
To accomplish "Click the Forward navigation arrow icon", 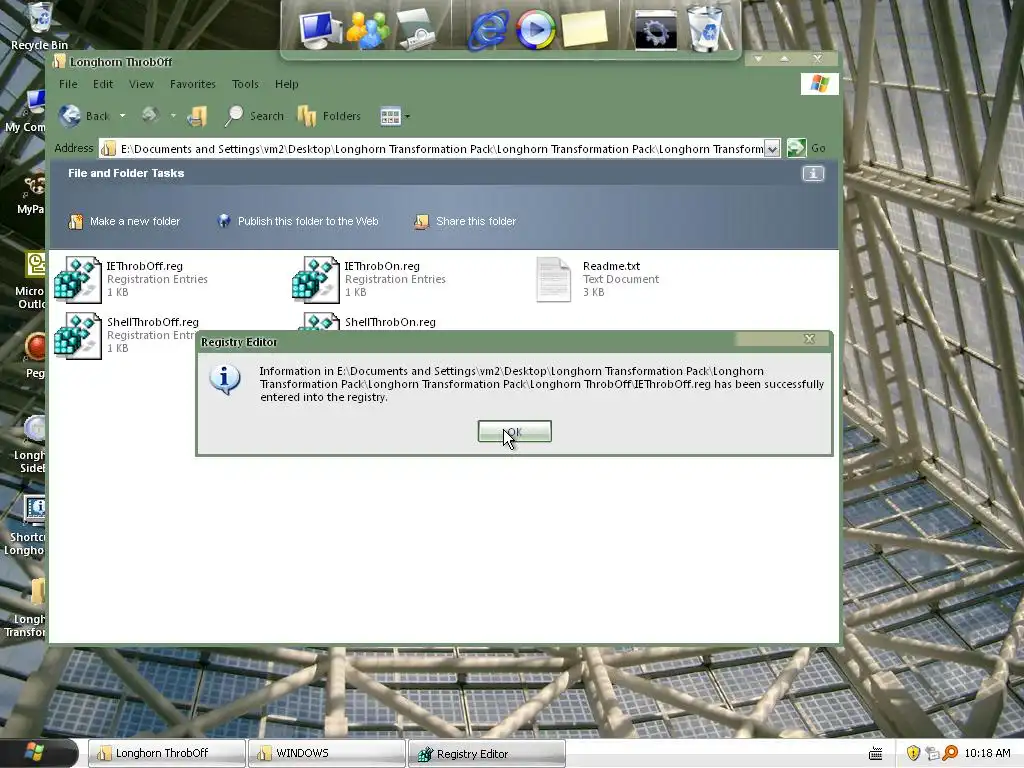I will point(150,115).
